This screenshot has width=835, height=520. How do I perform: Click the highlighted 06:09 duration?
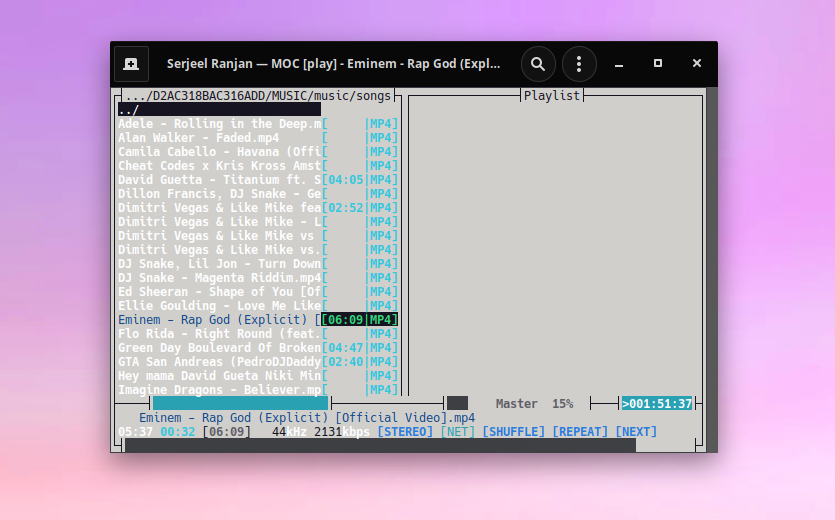(x=346, y=320)
